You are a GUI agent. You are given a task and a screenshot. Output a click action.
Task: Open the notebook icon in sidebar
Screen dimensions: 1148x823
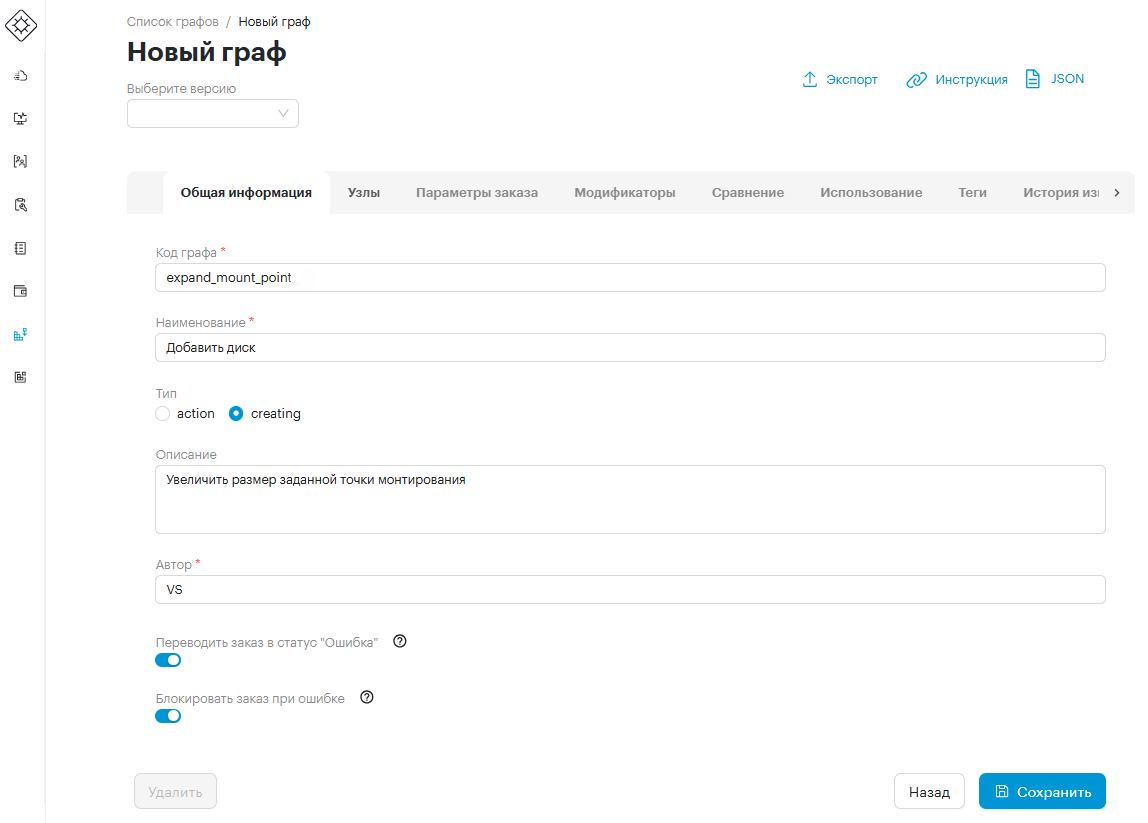pos(20,248)
